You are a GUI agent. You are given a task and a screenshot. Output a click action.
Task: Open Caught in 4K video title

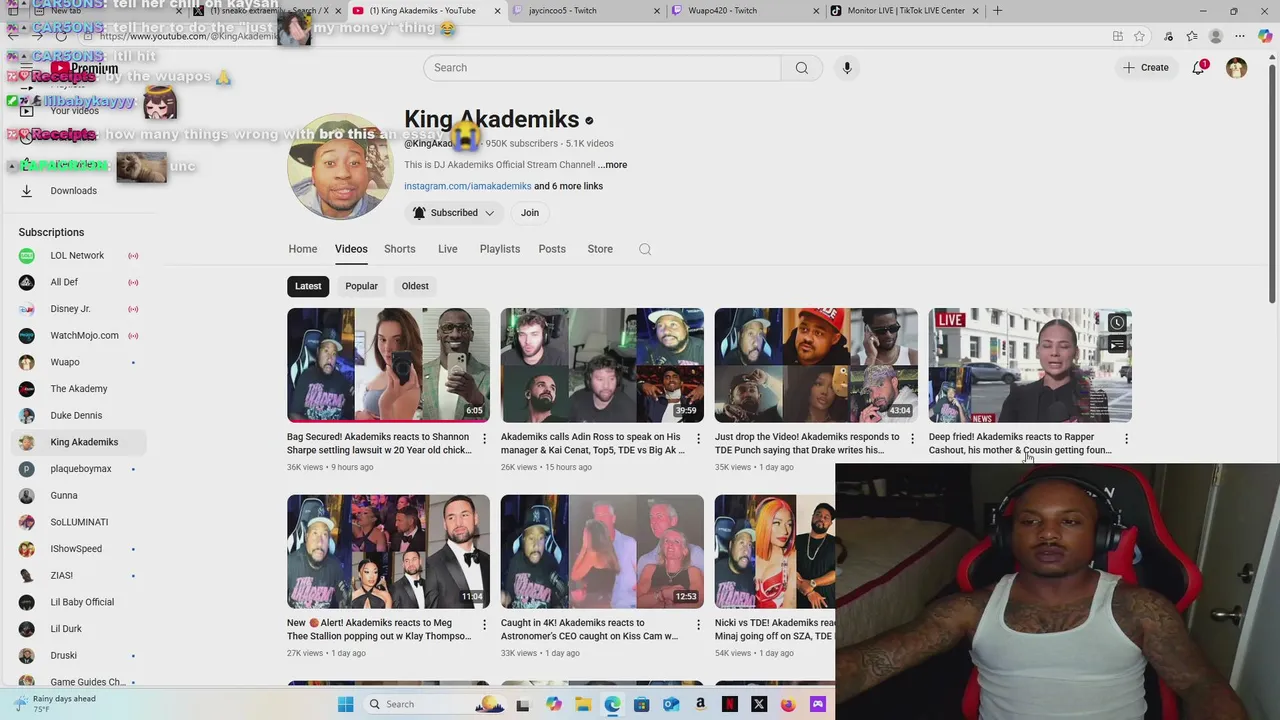(589, 629)
